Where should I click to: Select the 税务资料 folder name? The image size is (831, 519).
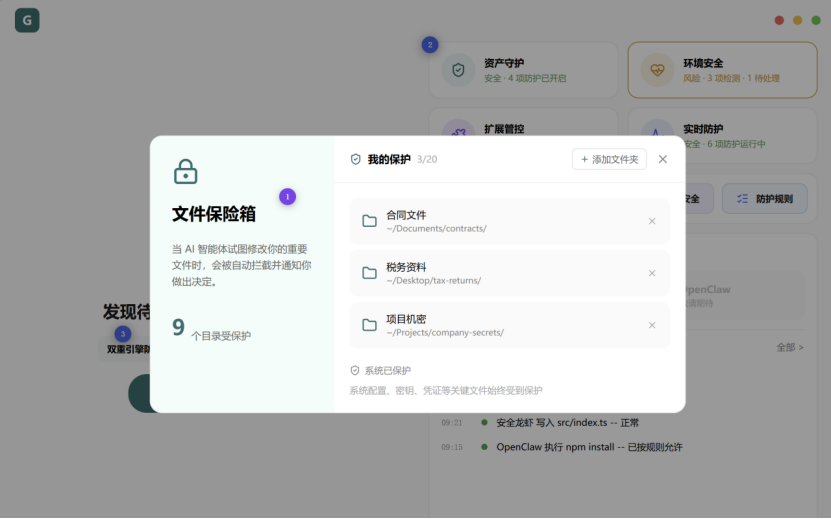click(406, 267)
